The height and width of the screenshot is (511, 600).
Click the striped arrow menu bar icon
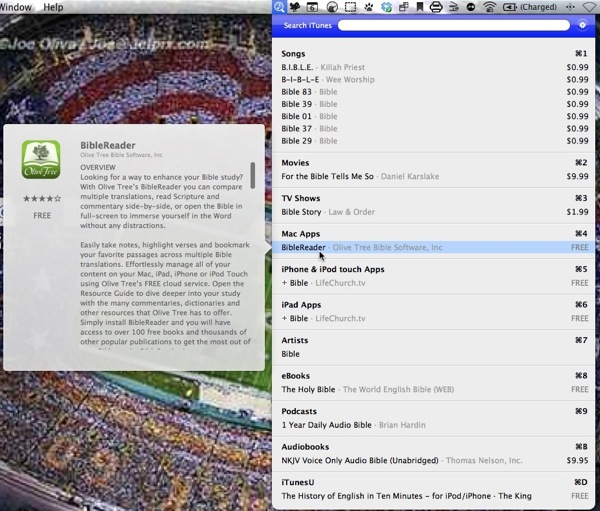453,7
